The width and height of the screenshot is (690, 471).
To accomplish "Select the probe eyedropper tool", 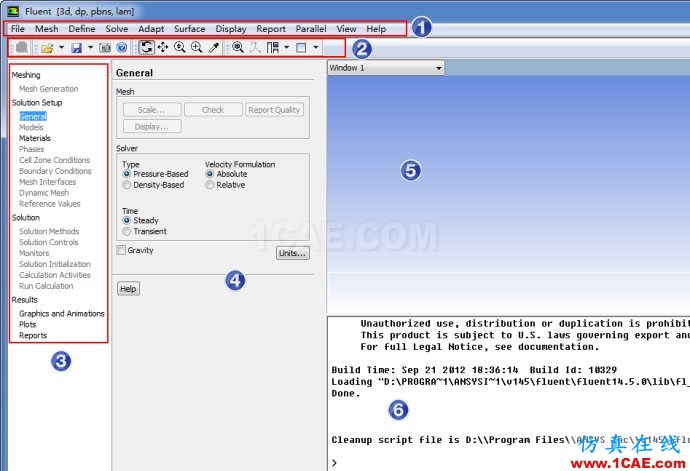I will pos(214,47).
